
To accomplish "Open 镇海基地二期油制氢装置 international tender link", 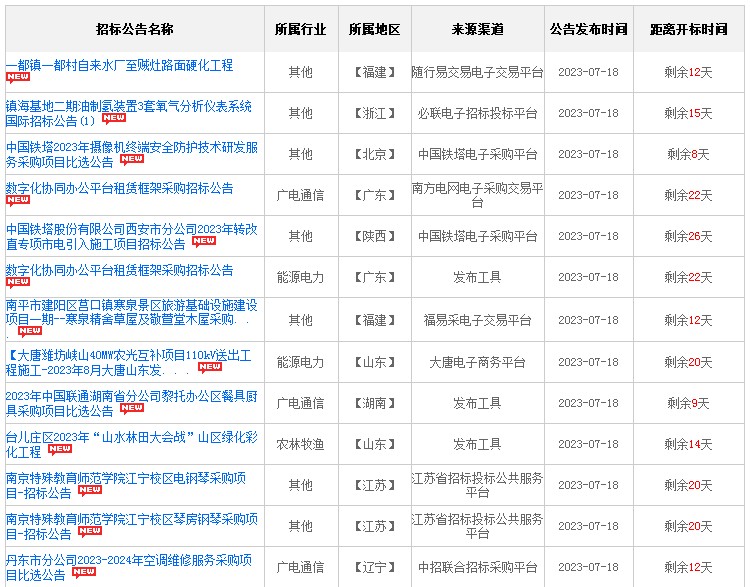I will (x=128, y=106).
